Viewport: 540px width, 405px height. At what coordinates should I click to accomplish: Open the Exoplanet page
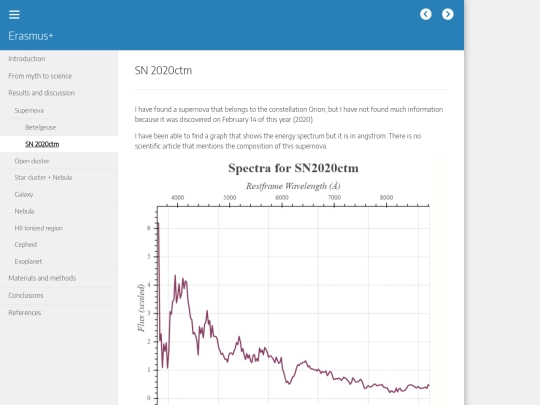point(59,261)
